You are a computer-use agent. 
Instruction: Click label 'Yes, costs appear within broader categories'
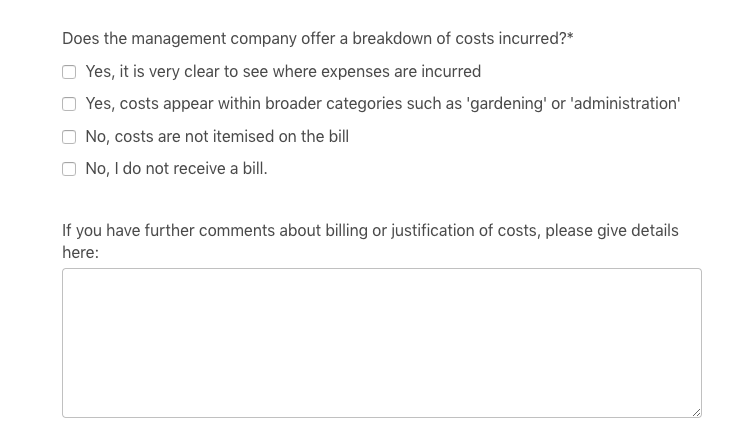pyautogui.click(x=244, y=104)
